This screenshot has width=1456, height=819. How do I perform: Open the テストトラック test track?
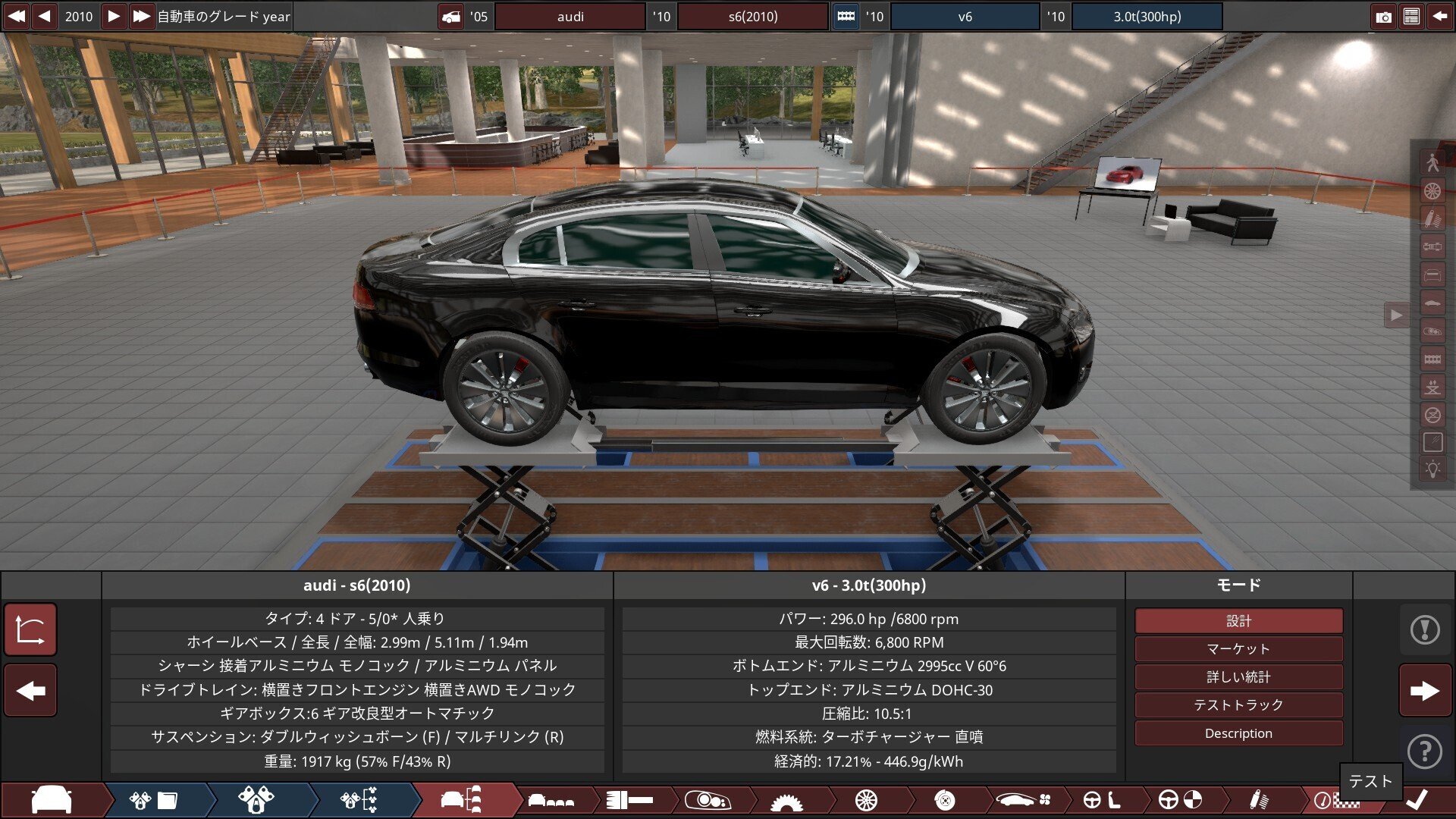coord(1238,704)
